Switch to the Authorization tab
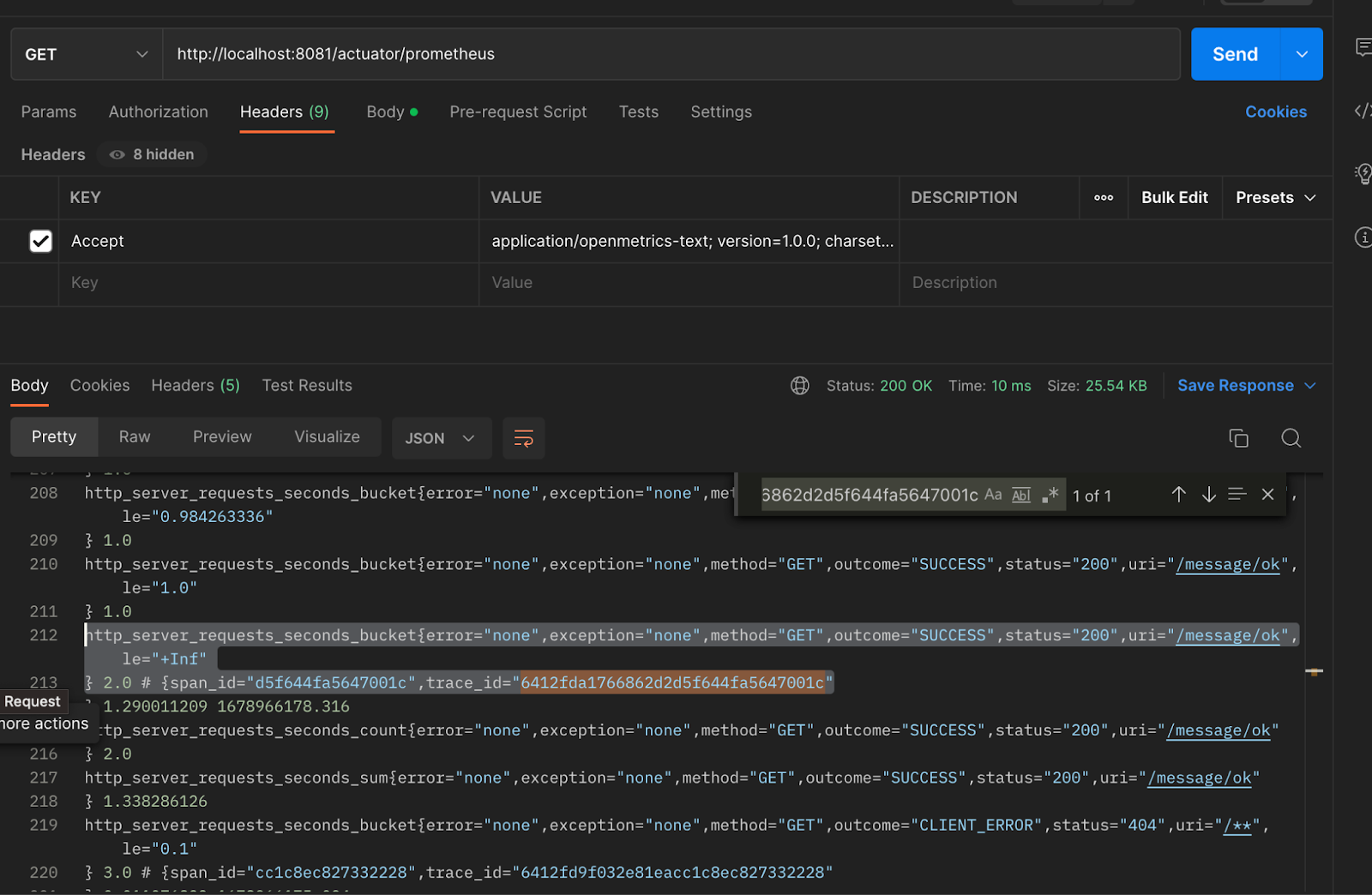This screenshot has height=895, width=1372. tap(159, 112)
